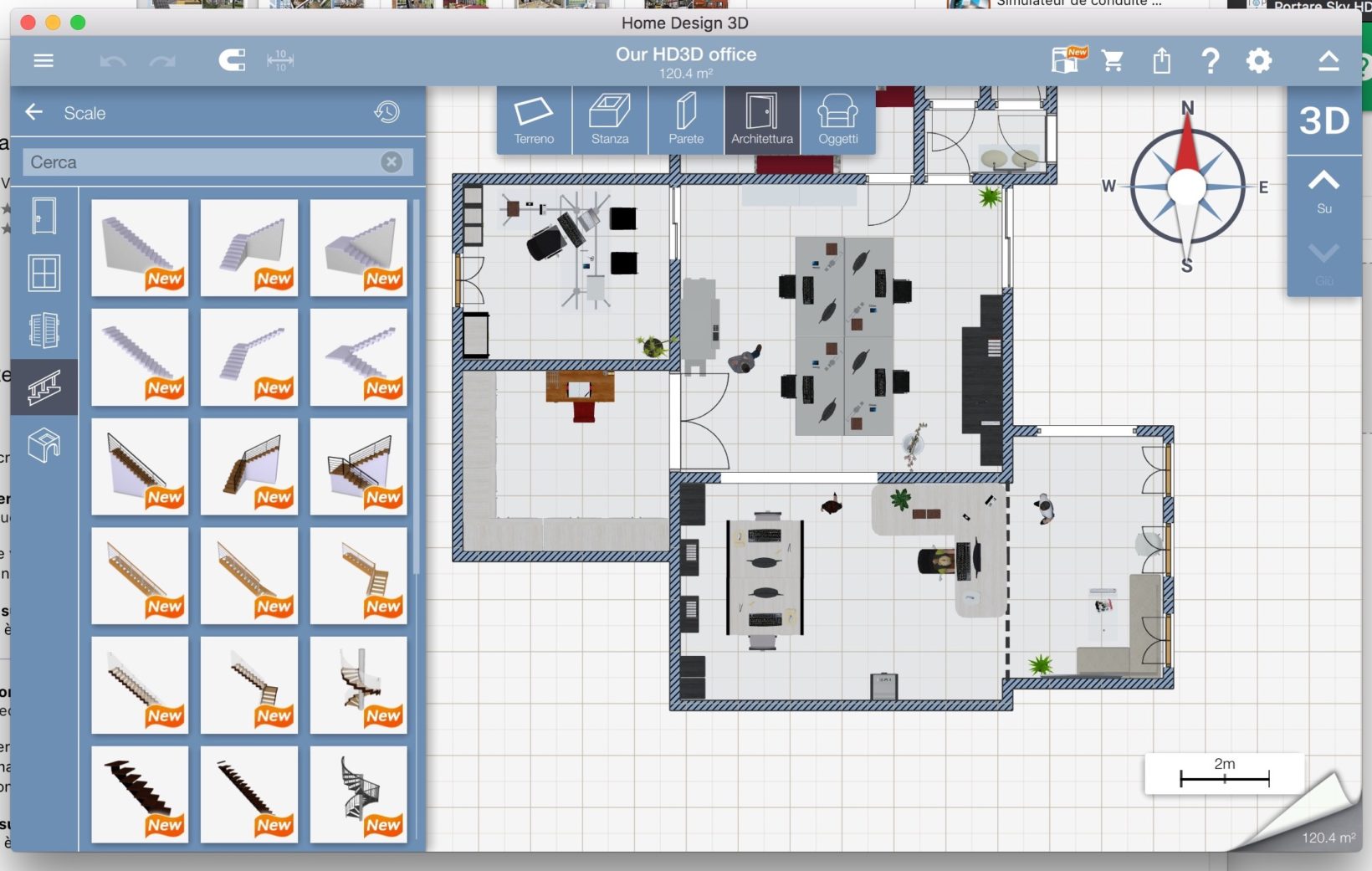Switch to 3D view
This screenshot has height=871, width=1372.
point(1323,120)
